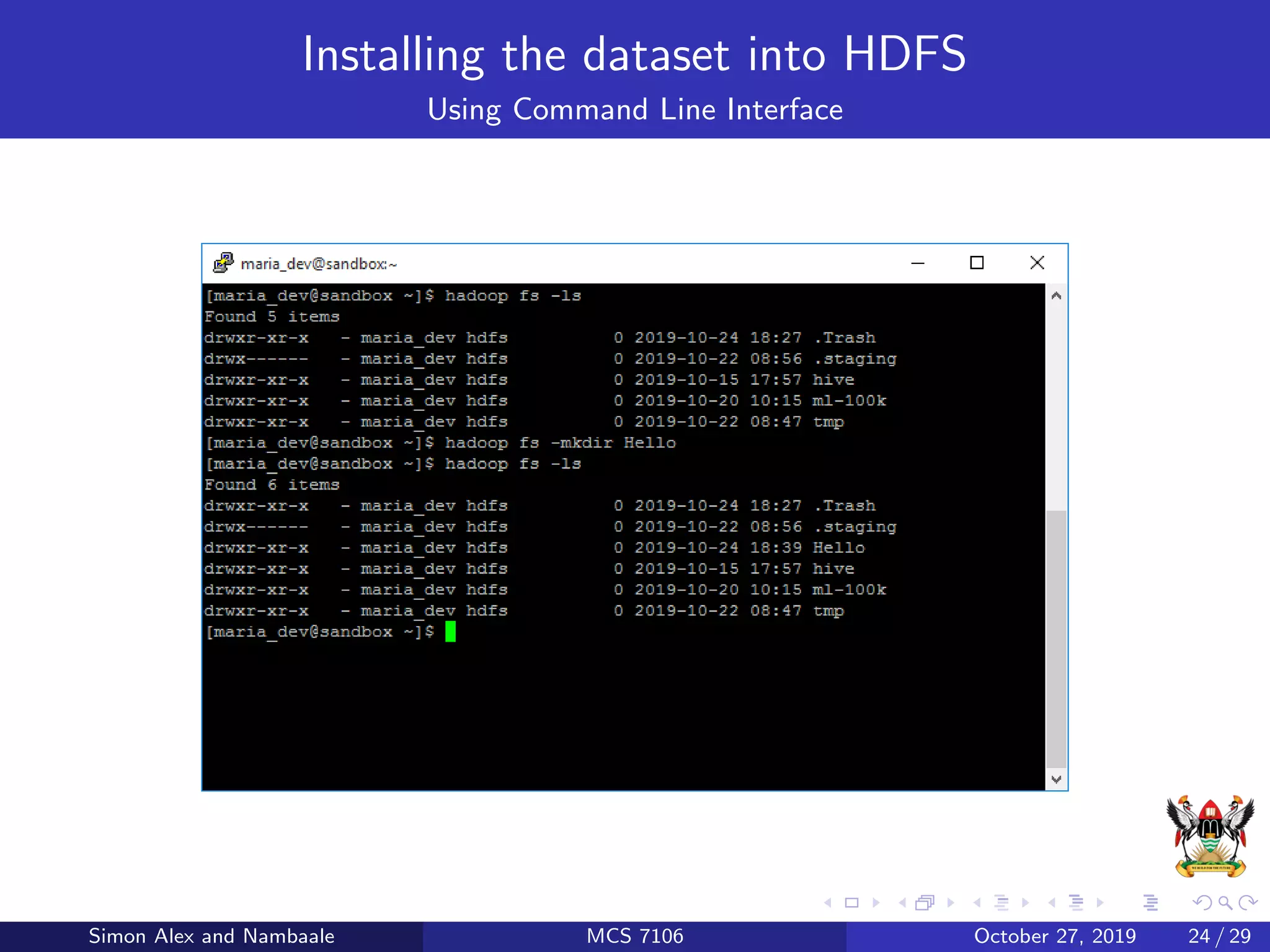1270x952 pixels.
Task: Go to next section with Beamer arrow
Action: point(1099,903)
